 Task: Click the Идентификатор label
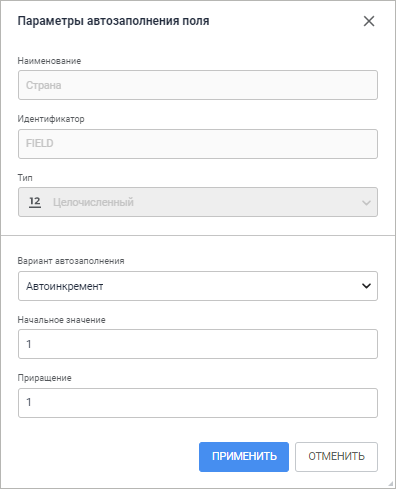tap(51, 119)
